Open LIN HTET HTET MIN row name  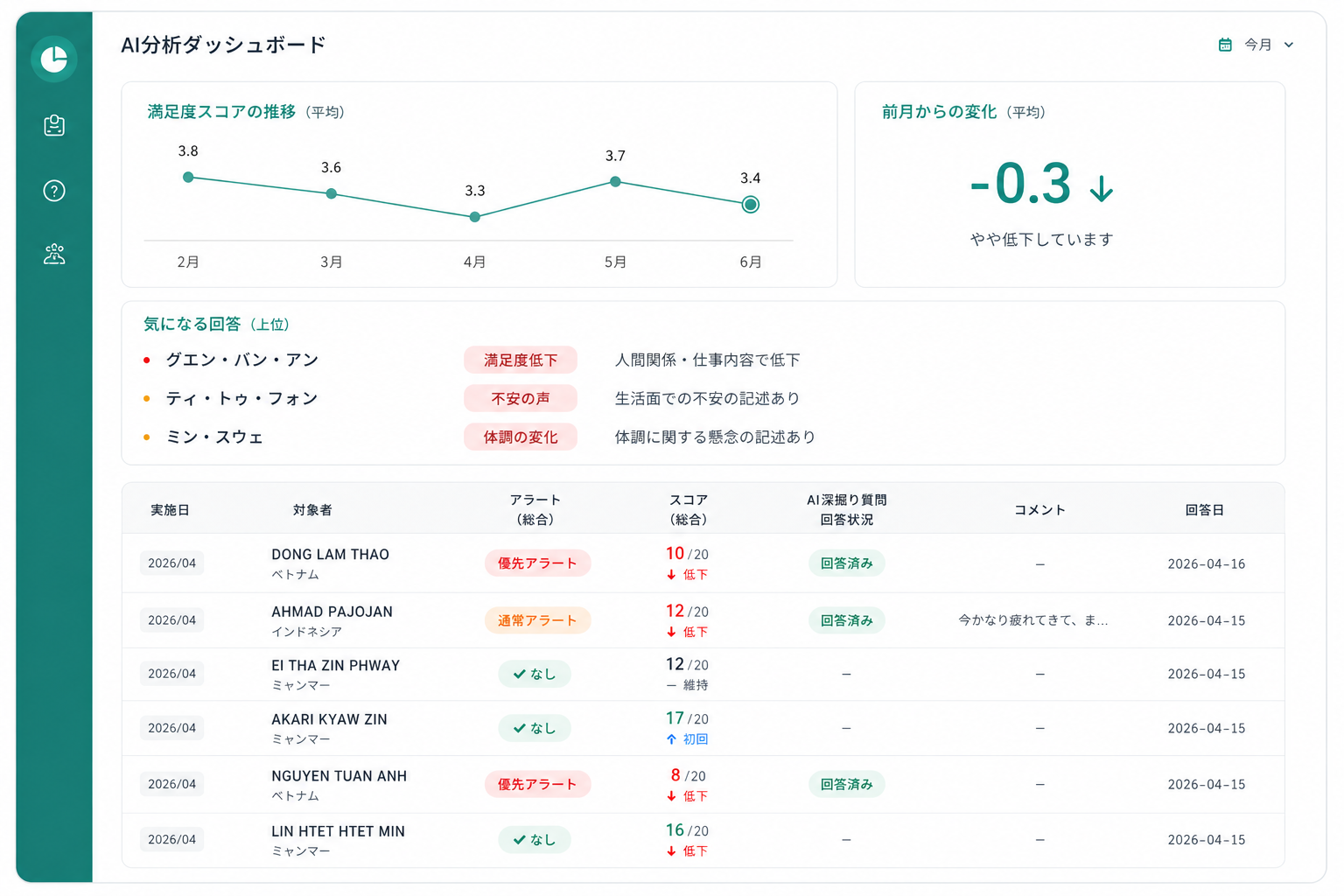[338, 831]
